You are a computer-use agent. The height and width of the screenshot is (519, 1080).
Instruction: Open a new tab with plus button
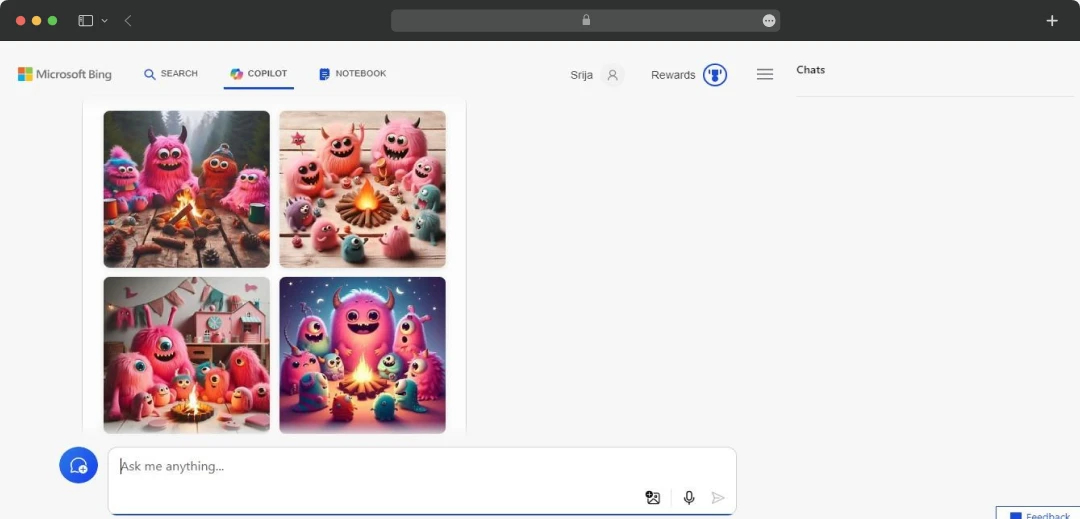[1052, 21]
